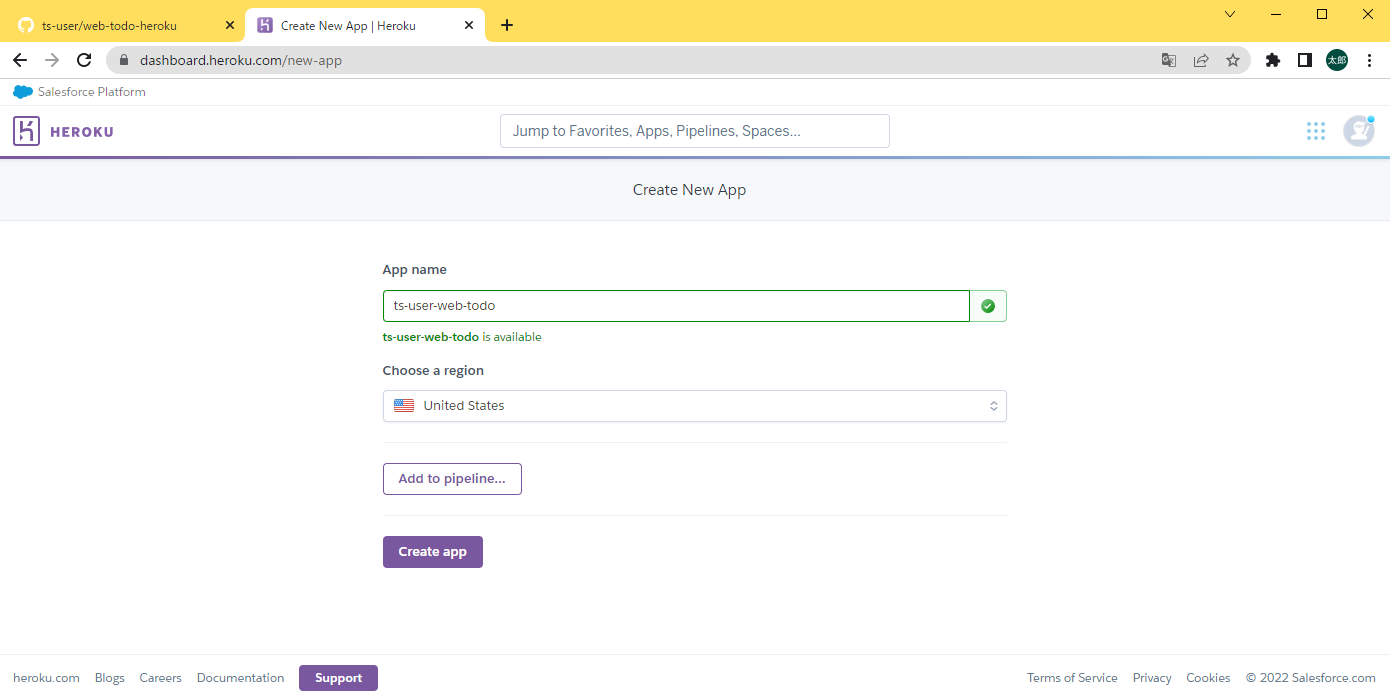Viewport: 1390px width, 700px height.
Task: Click the Google Translate icon in address bar
Action: tap(1169, 60)
